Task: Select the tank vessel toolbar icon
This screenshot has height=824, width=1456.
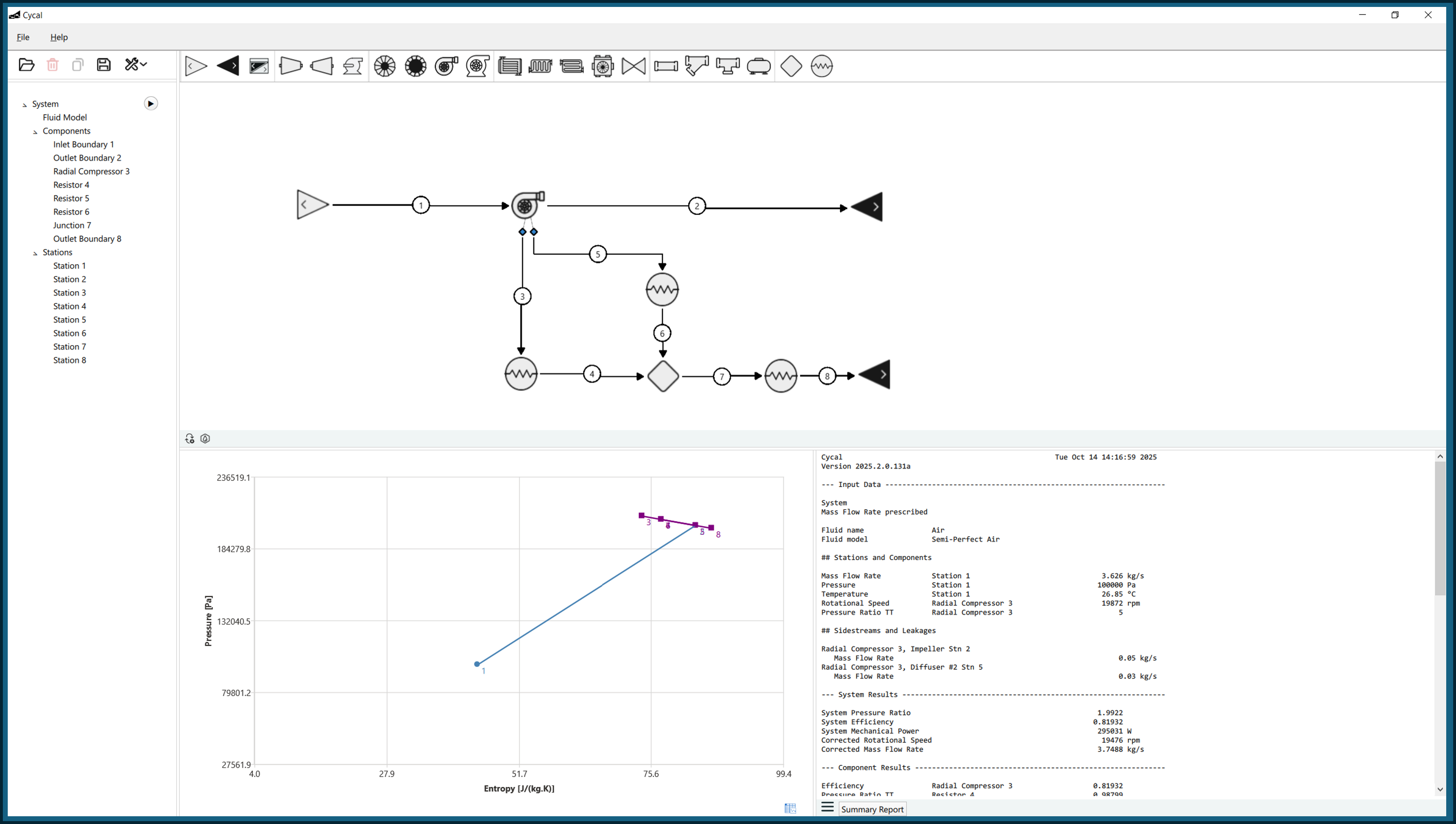Action: 758,66
